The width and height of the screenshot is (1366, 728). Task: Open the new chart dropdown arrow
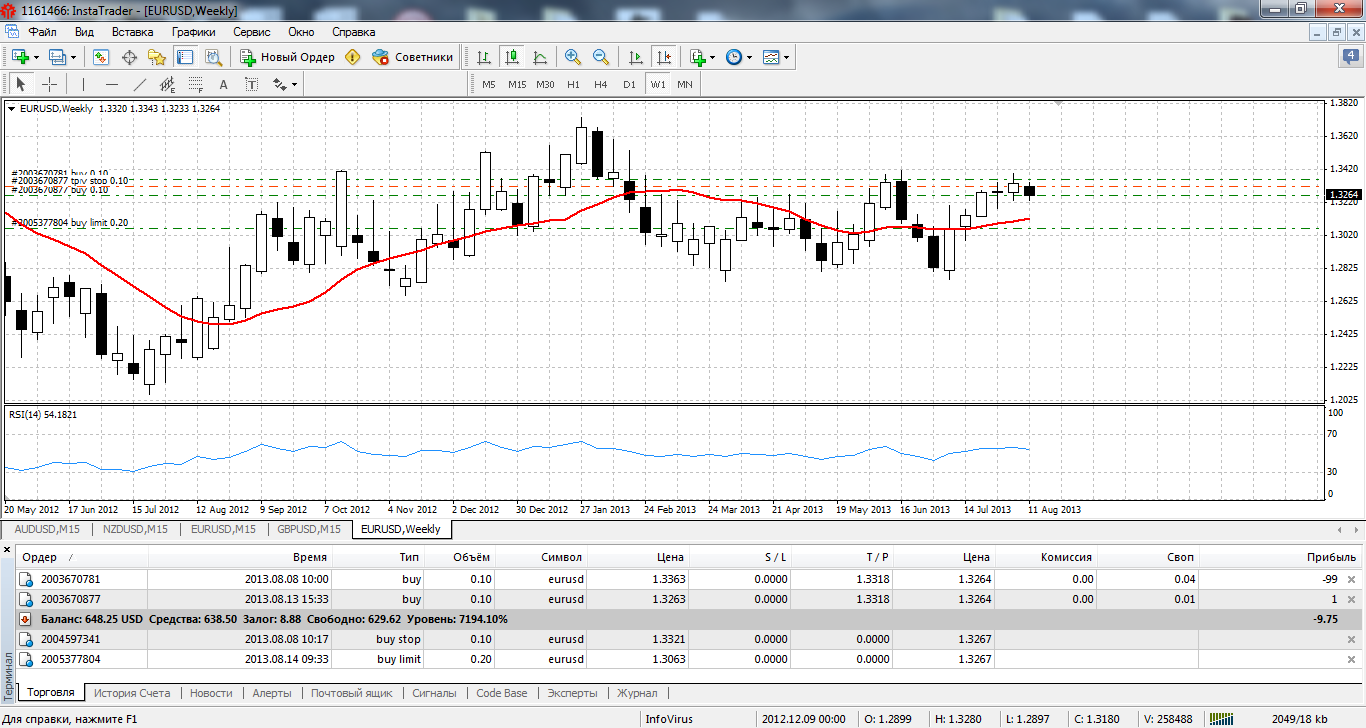(37, 57)
